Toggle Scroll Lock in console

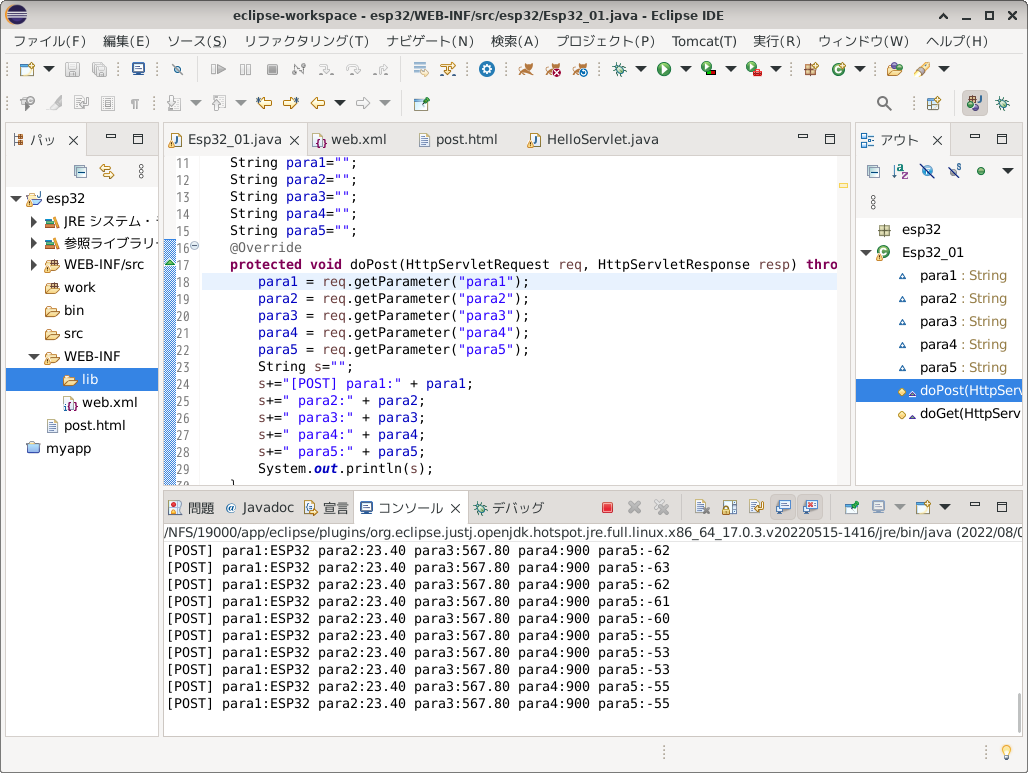[x=729, y=507]
